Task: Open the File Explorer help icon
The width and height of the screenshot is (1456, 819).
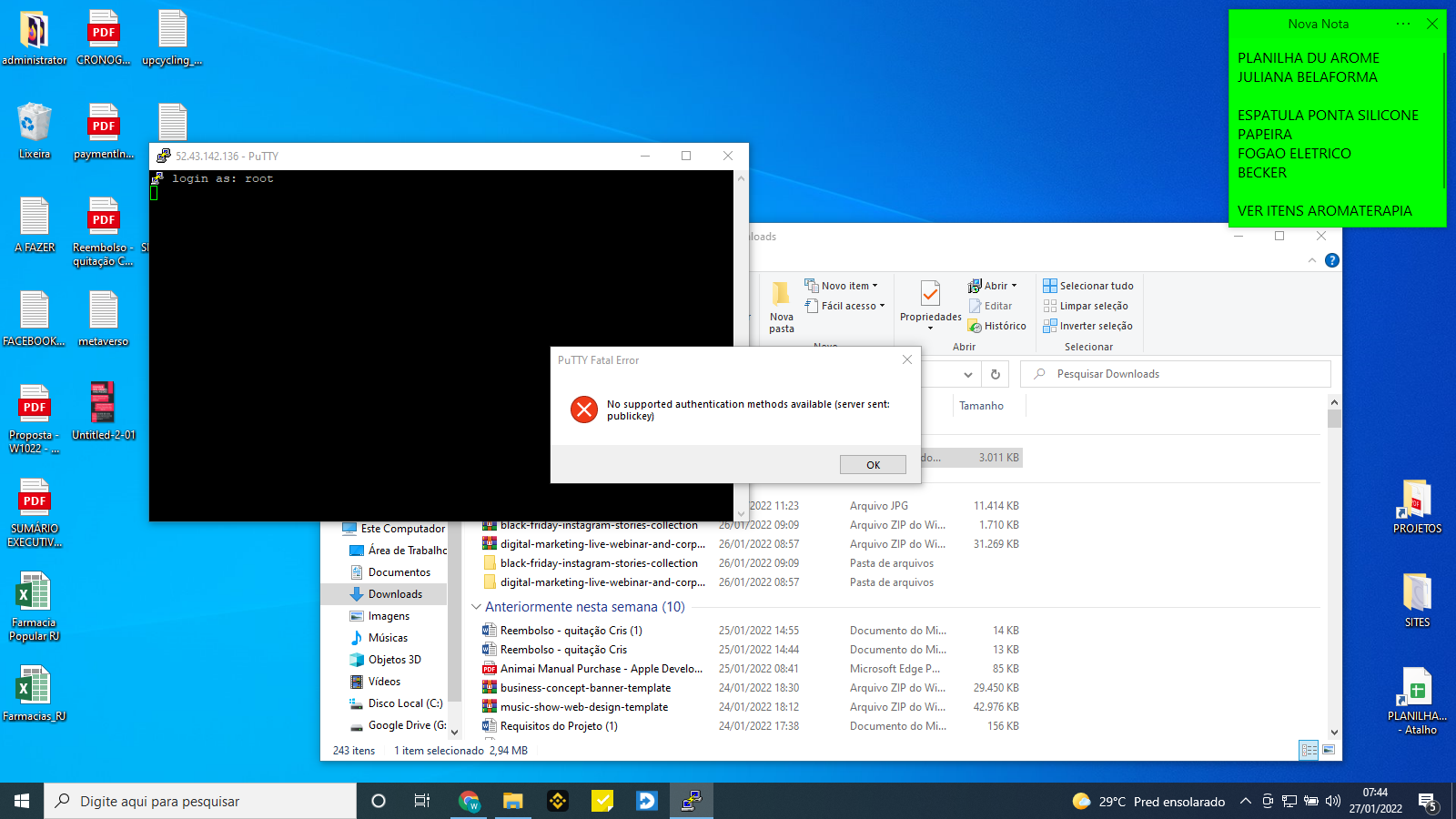Action: point(1332,260)
